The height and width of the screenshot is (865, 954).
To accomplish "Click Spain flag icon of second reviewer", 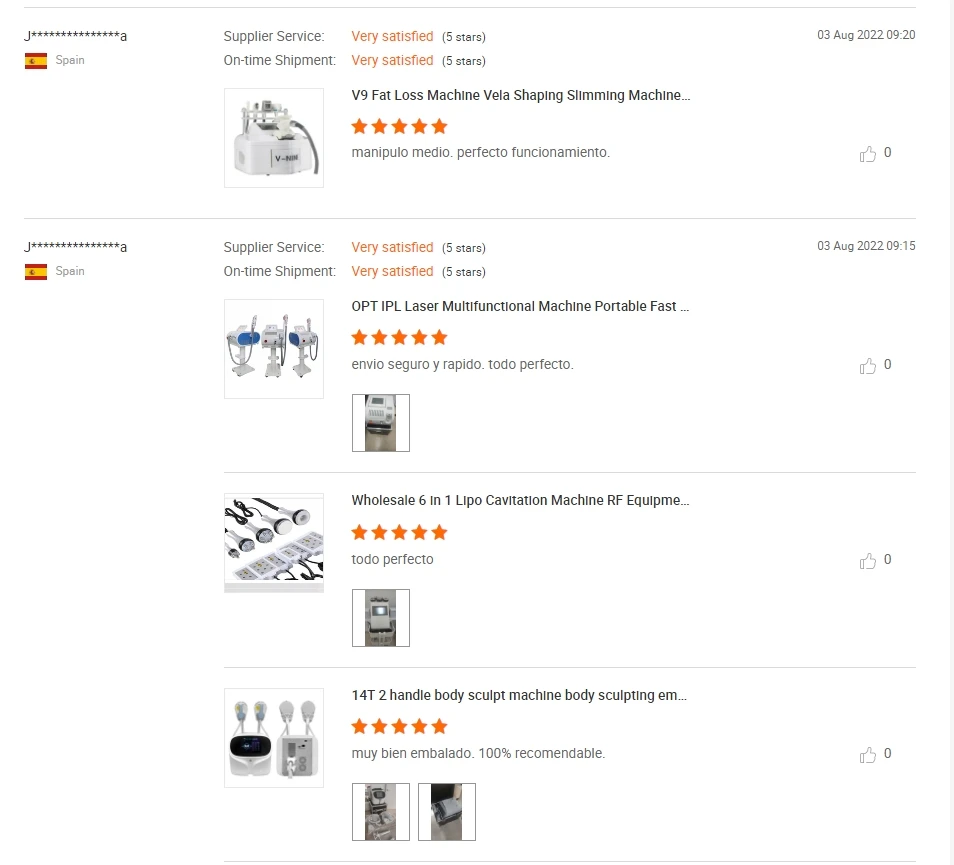I will tap(36, 272).
